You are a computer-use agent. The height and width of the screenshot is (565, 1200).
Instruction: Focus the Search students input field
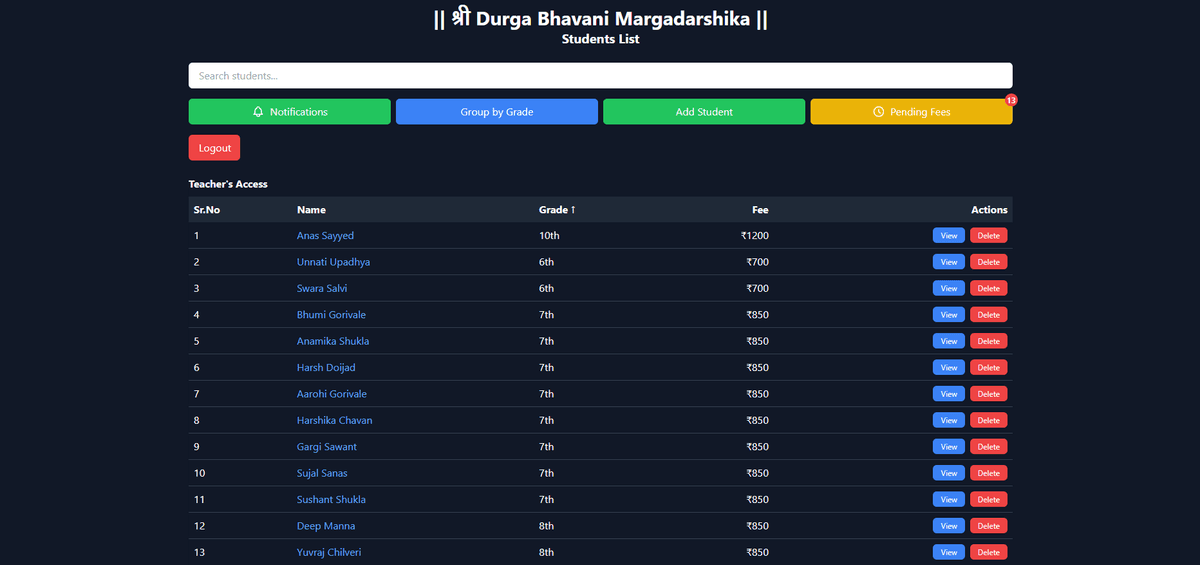pyautogui.click(x=600, y=76)
